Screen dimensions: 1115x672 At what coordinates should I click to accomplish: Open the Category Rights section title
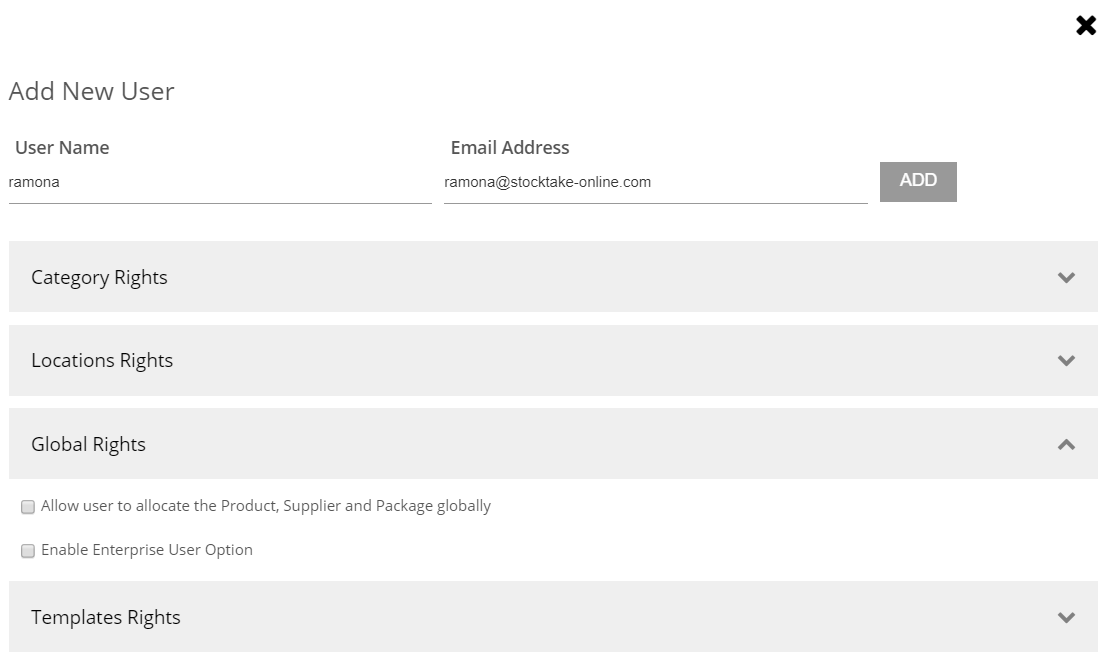pyautogui.click(x=99, y=277)
